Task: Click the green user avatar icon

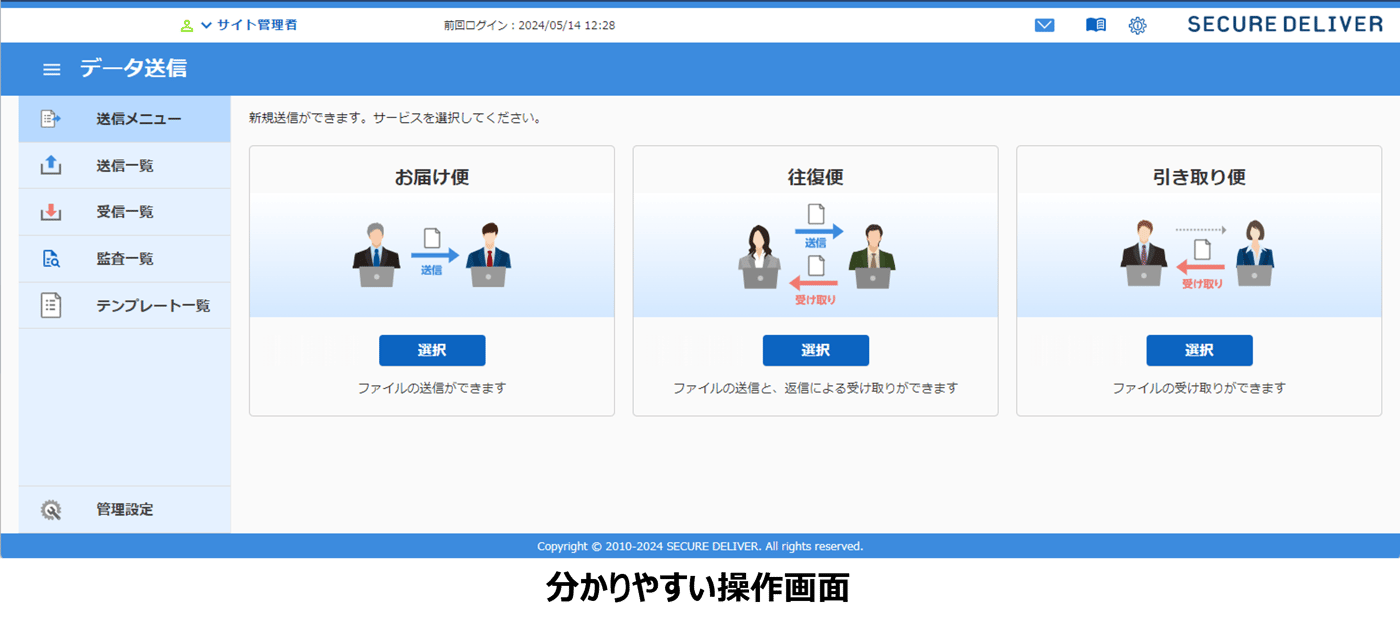Action: [x=187, y=25]
